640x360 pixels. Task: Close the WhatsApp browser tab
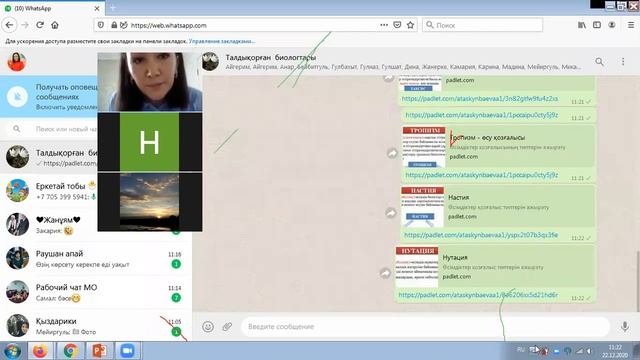pyautogui.click(x=97, y=8)
